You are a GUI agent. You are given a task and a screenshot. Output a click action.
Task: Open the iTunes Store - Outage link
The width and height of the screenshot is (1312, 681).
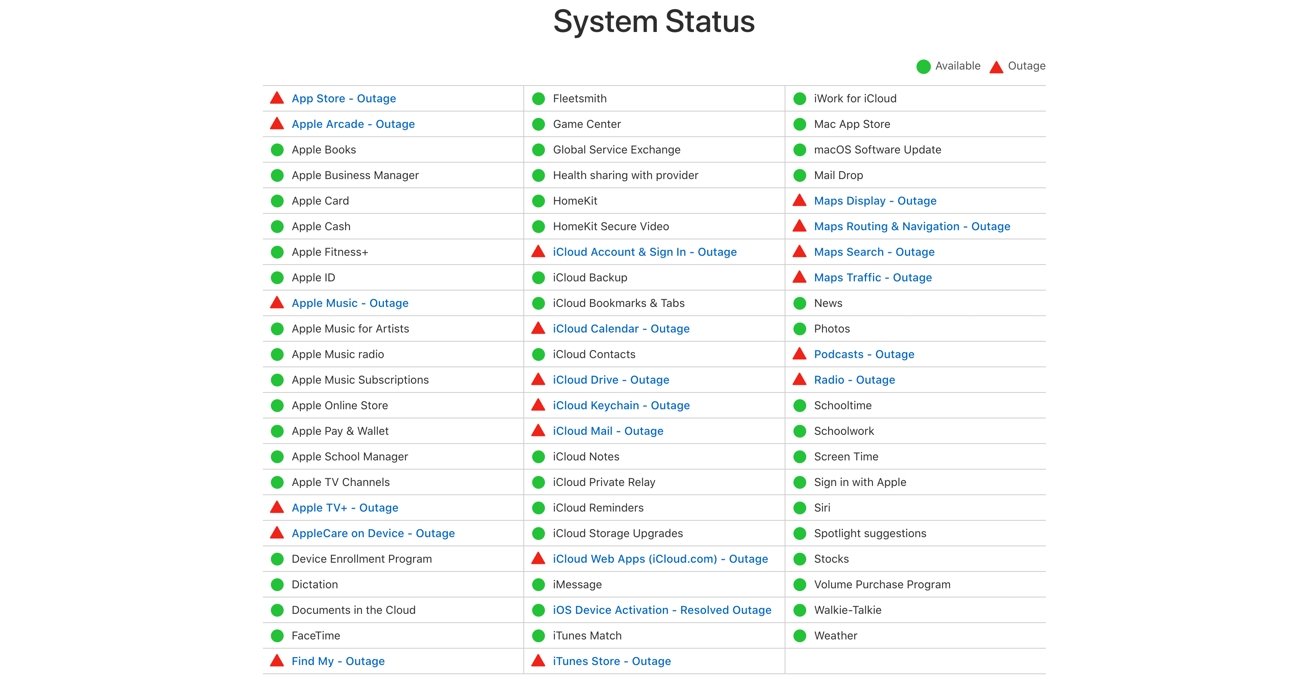[611, 661]
